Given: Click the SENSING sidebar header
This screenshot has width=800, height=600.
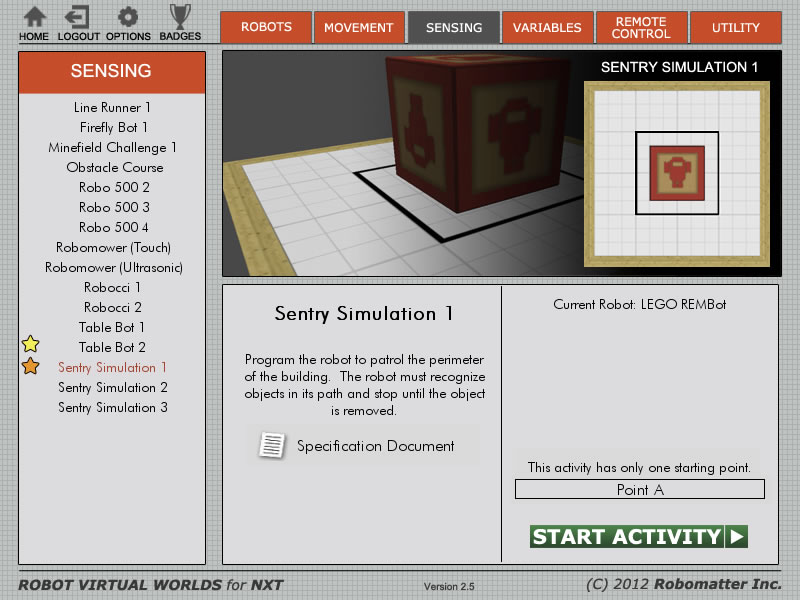Looking at the screenshot, I should click(x=112, y=71).
